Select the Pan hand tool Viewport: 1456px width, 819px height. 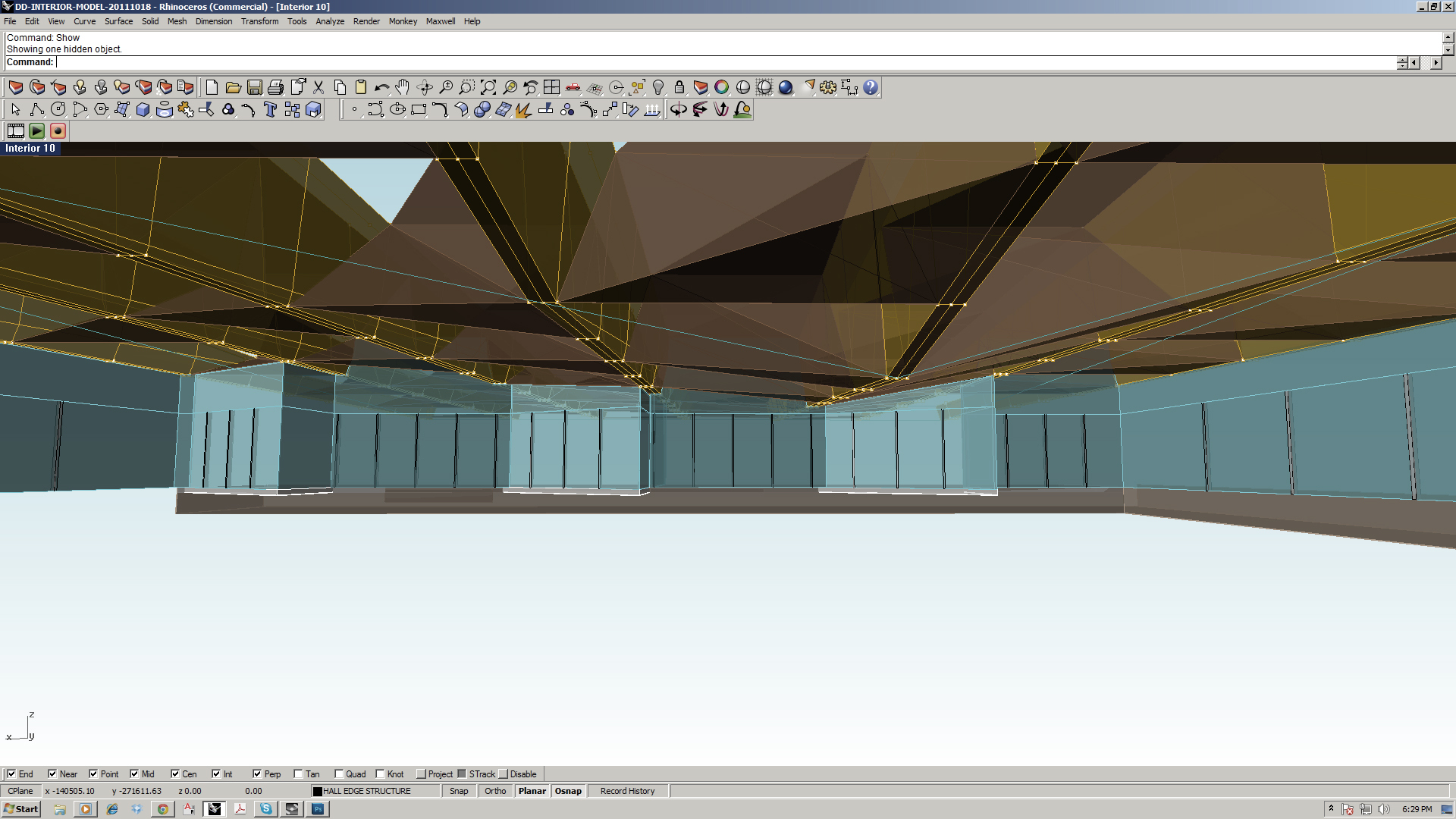(403, 87)
